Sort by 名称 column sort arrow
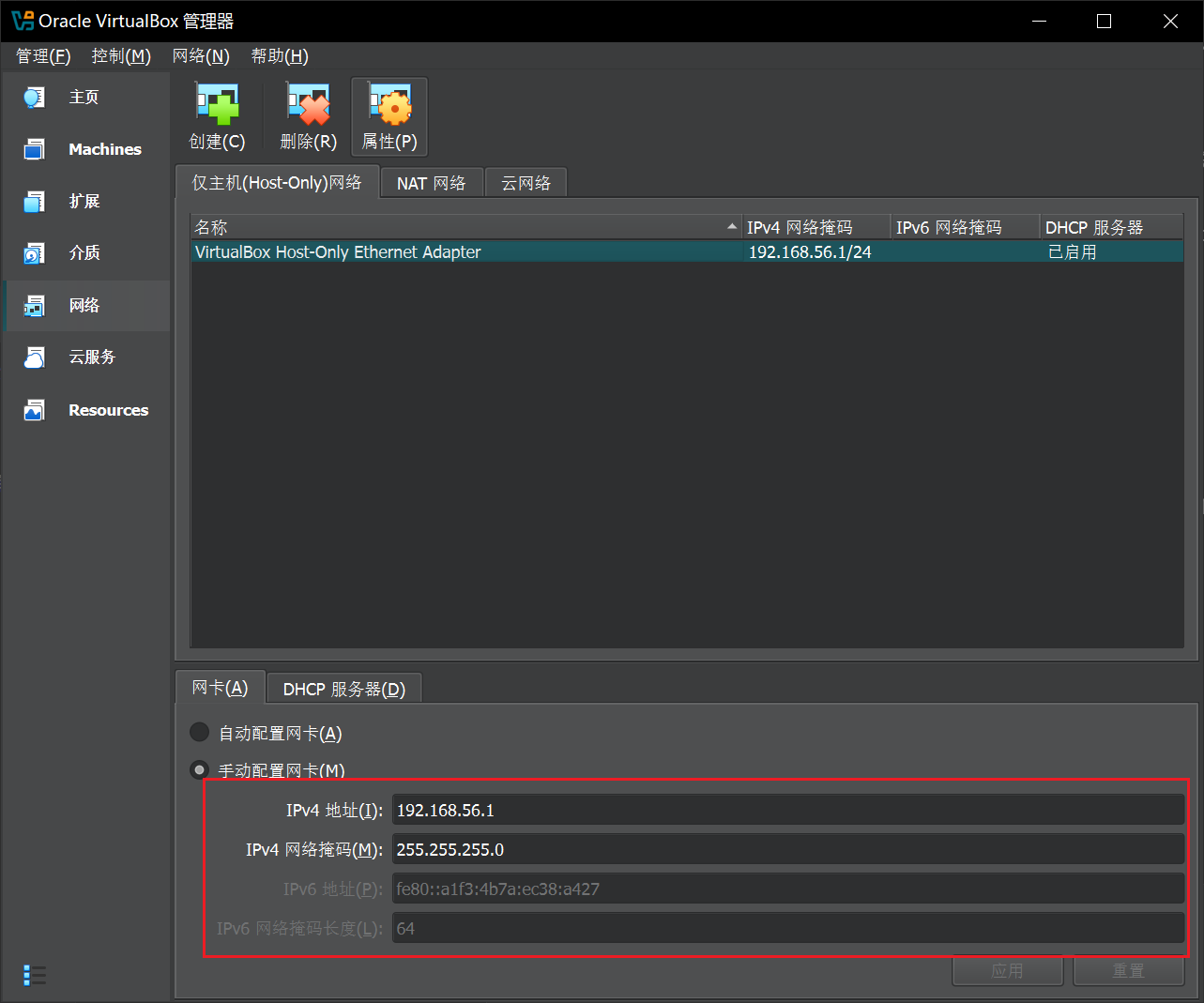The width and height of the screenshot is (1204, 1003). coord(732,227)
